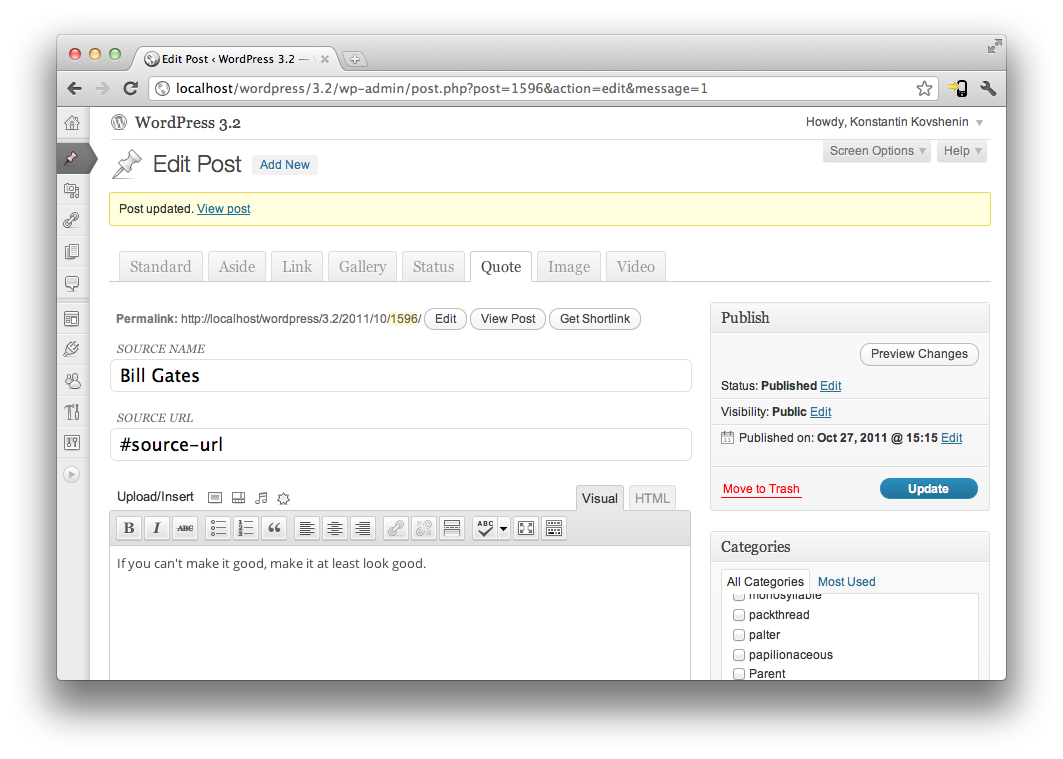Edit the permalink with Edit button
The height and width of the screenshot is (759, 1063).
click(445, 319)
